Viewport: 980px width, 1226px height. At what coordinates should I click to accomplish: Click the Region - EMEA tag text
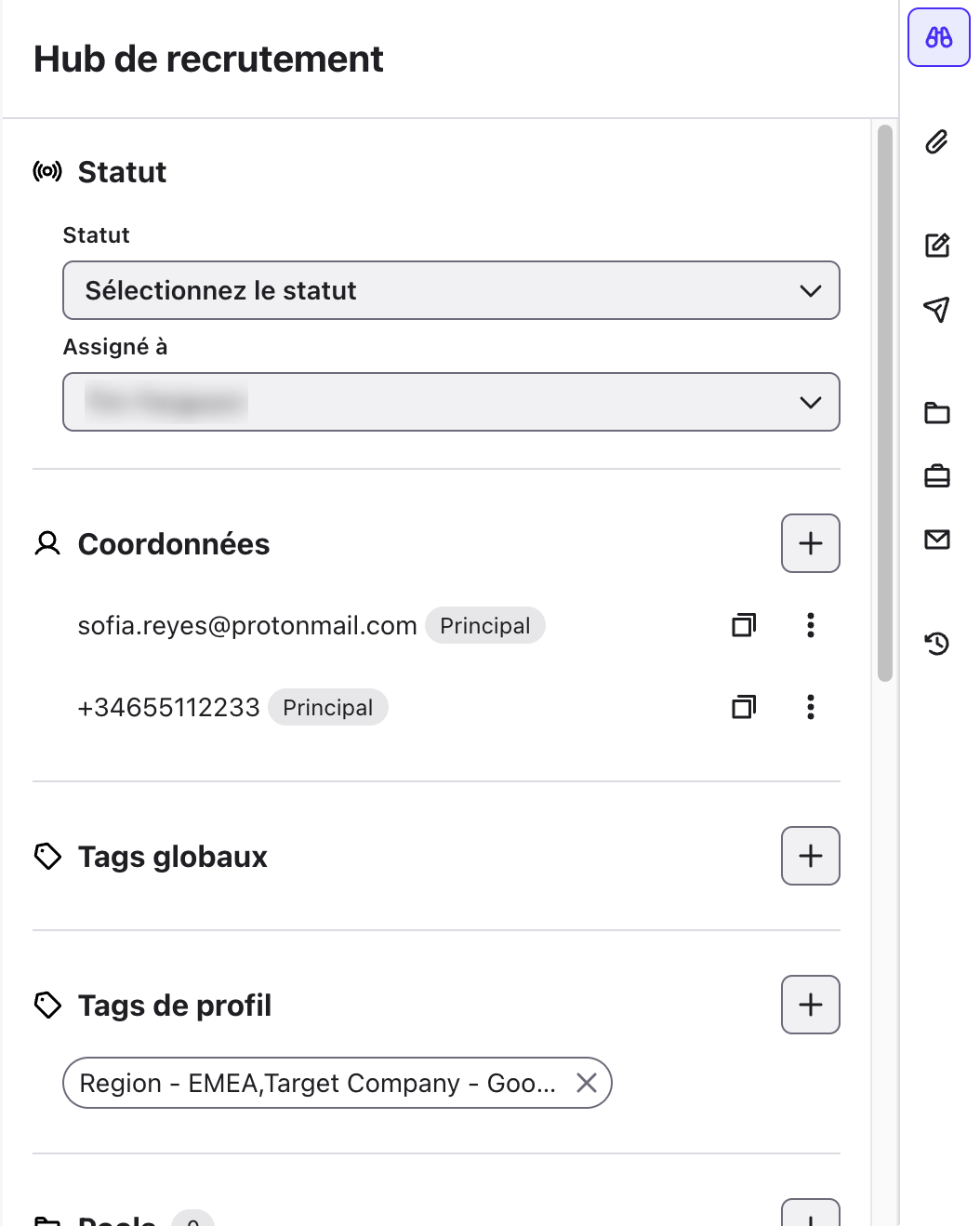pos(318,1083)
